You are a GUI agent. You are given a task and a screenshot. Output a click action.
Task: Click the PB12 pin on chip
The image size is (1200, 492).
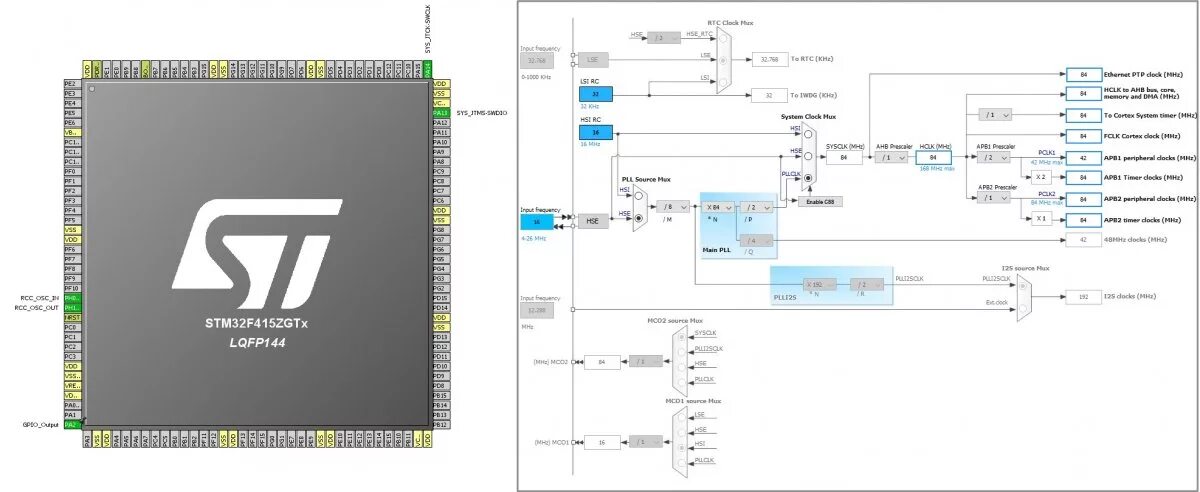point(440,424)
